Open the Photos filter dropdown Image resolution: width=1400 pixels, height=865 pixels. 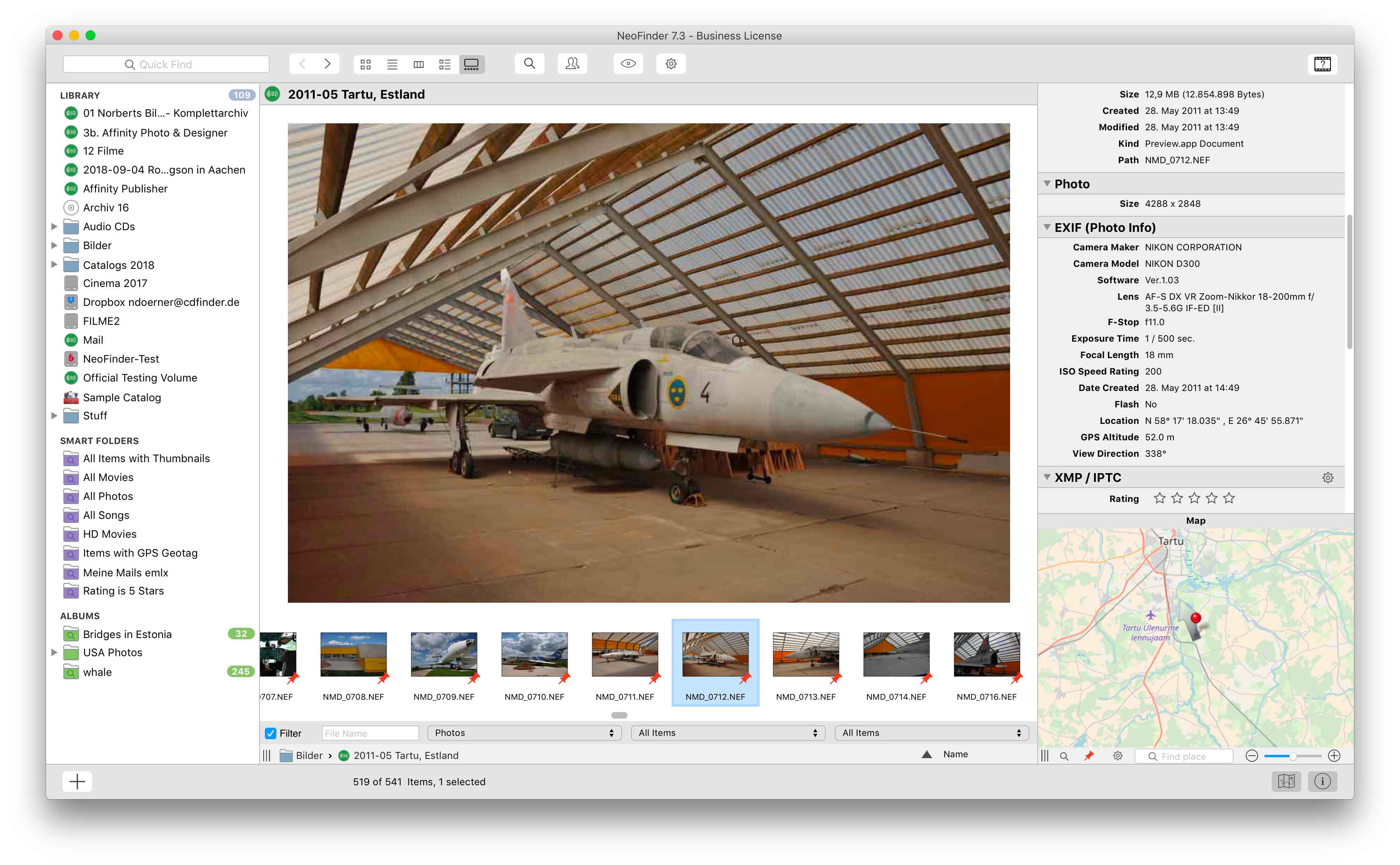pos(524,733)
